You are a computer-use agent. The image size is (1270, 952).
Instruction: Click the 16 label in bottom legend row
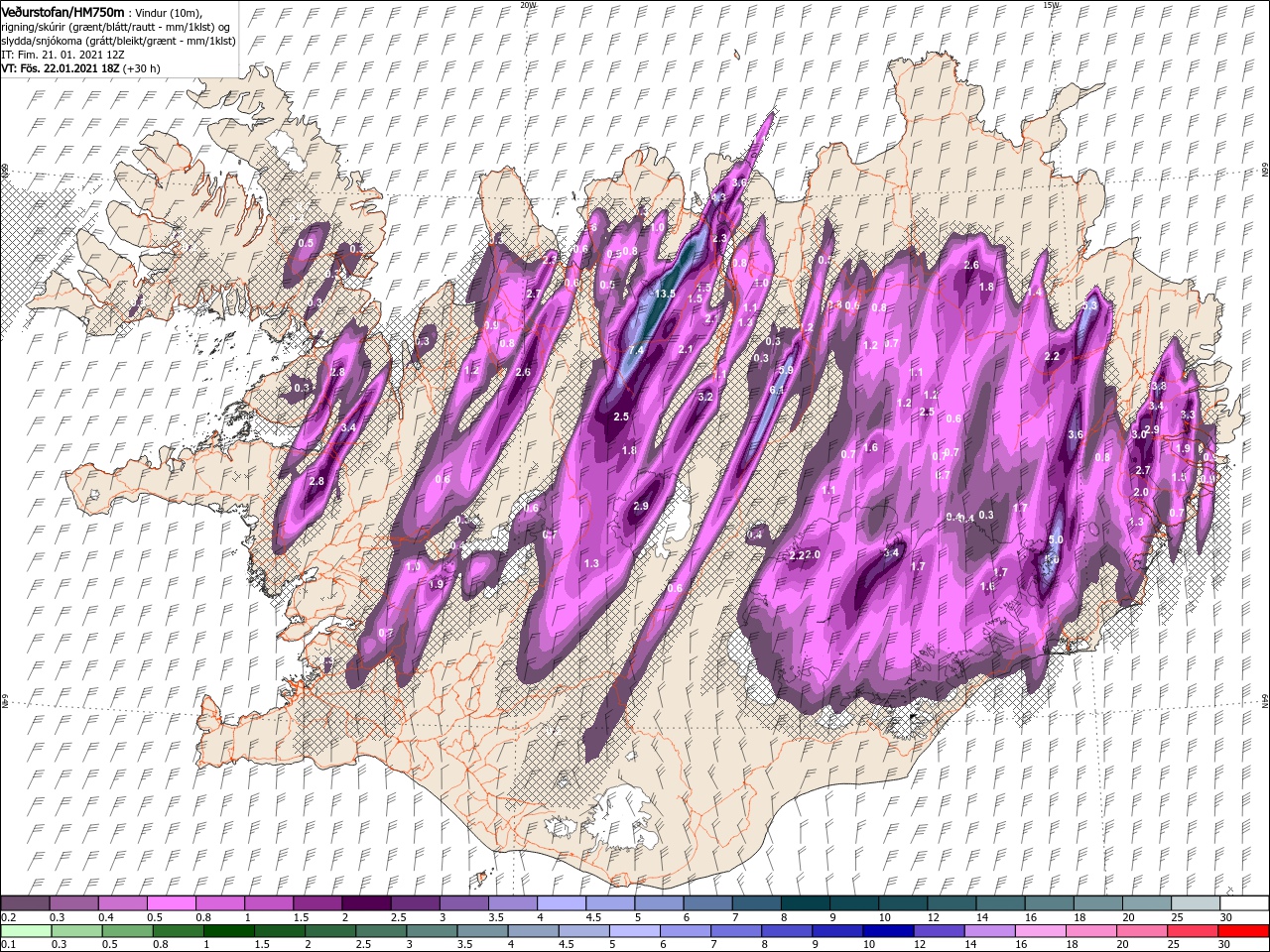click(1022, 944)
